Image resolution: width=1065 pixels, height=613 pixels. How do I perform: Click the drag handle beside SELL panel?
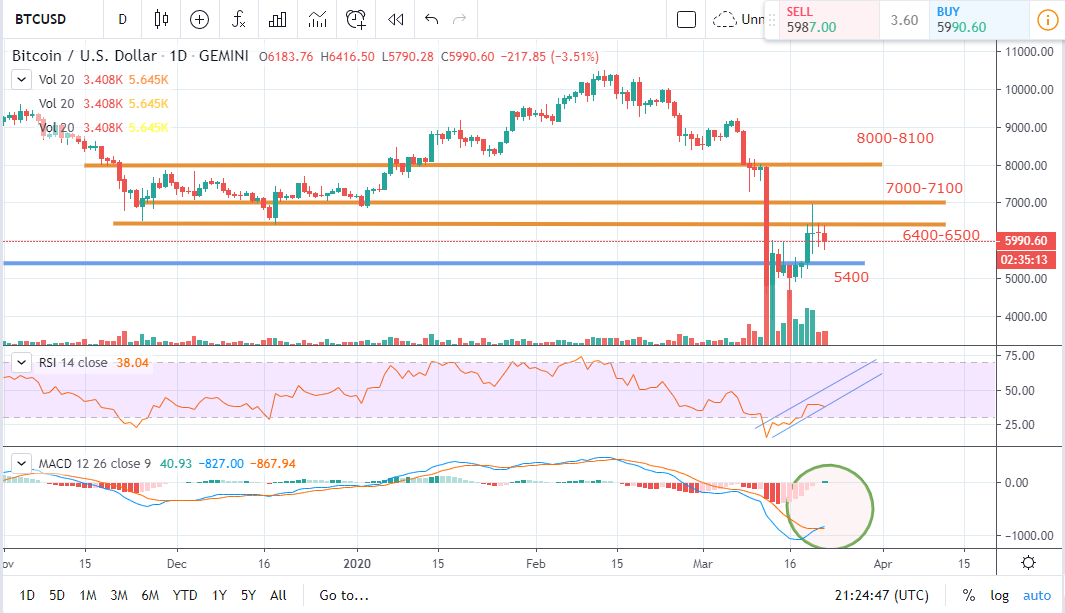pyautogui.click(x=772, y=20)
